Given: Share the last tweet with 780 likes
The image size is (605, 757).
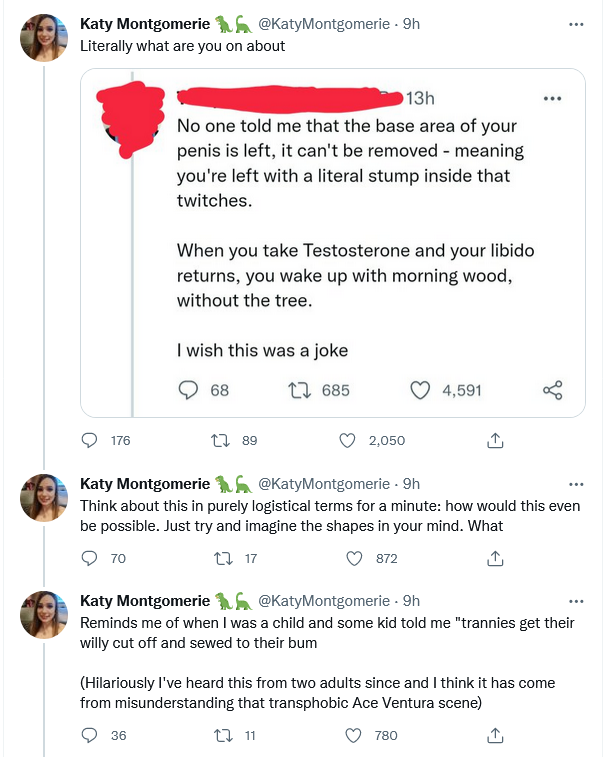Looking at the screenshot, I should (495, 735).
